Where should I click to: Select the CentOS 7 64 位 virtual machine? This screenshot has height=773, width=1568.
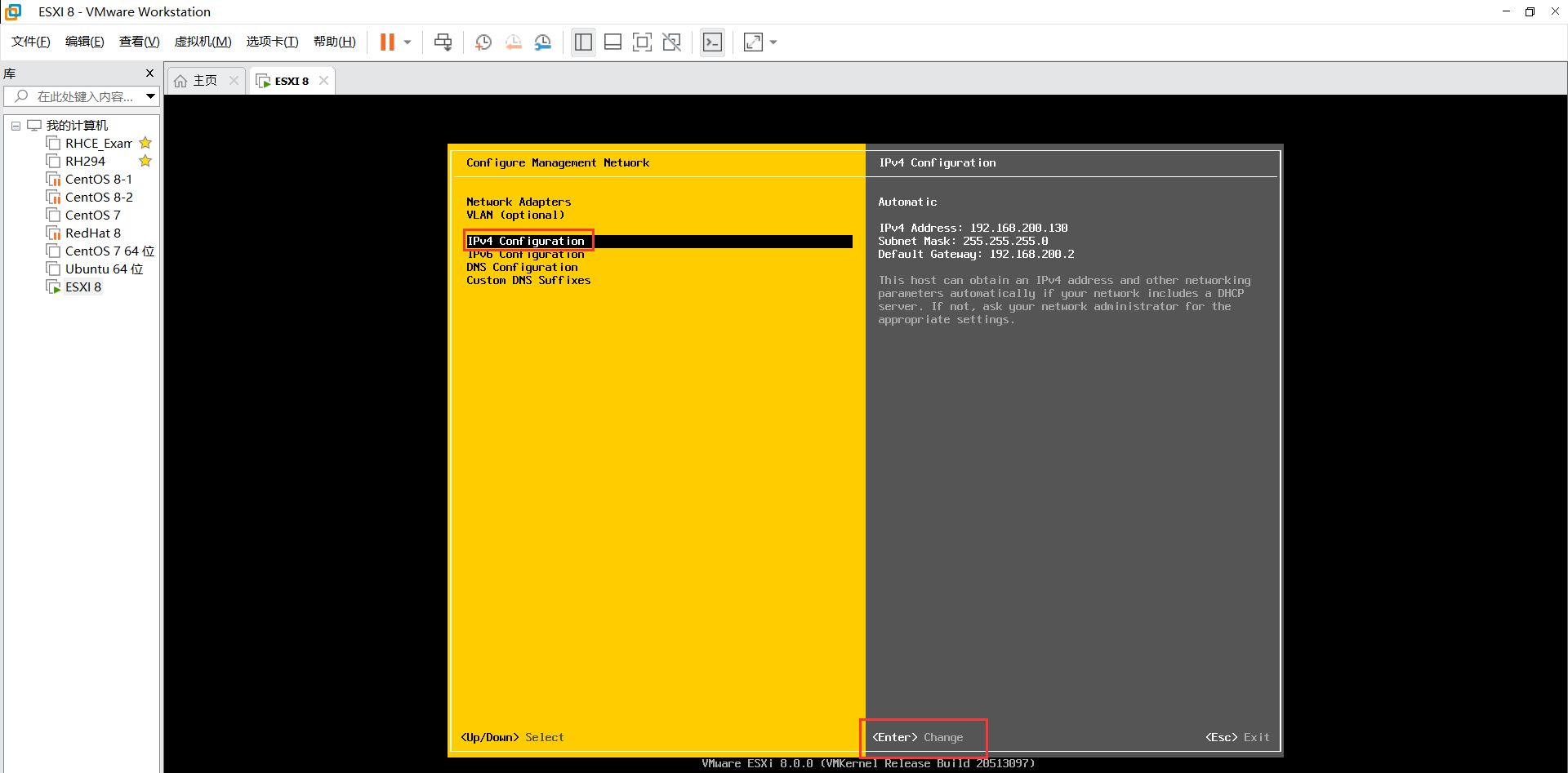coord(109,251)
